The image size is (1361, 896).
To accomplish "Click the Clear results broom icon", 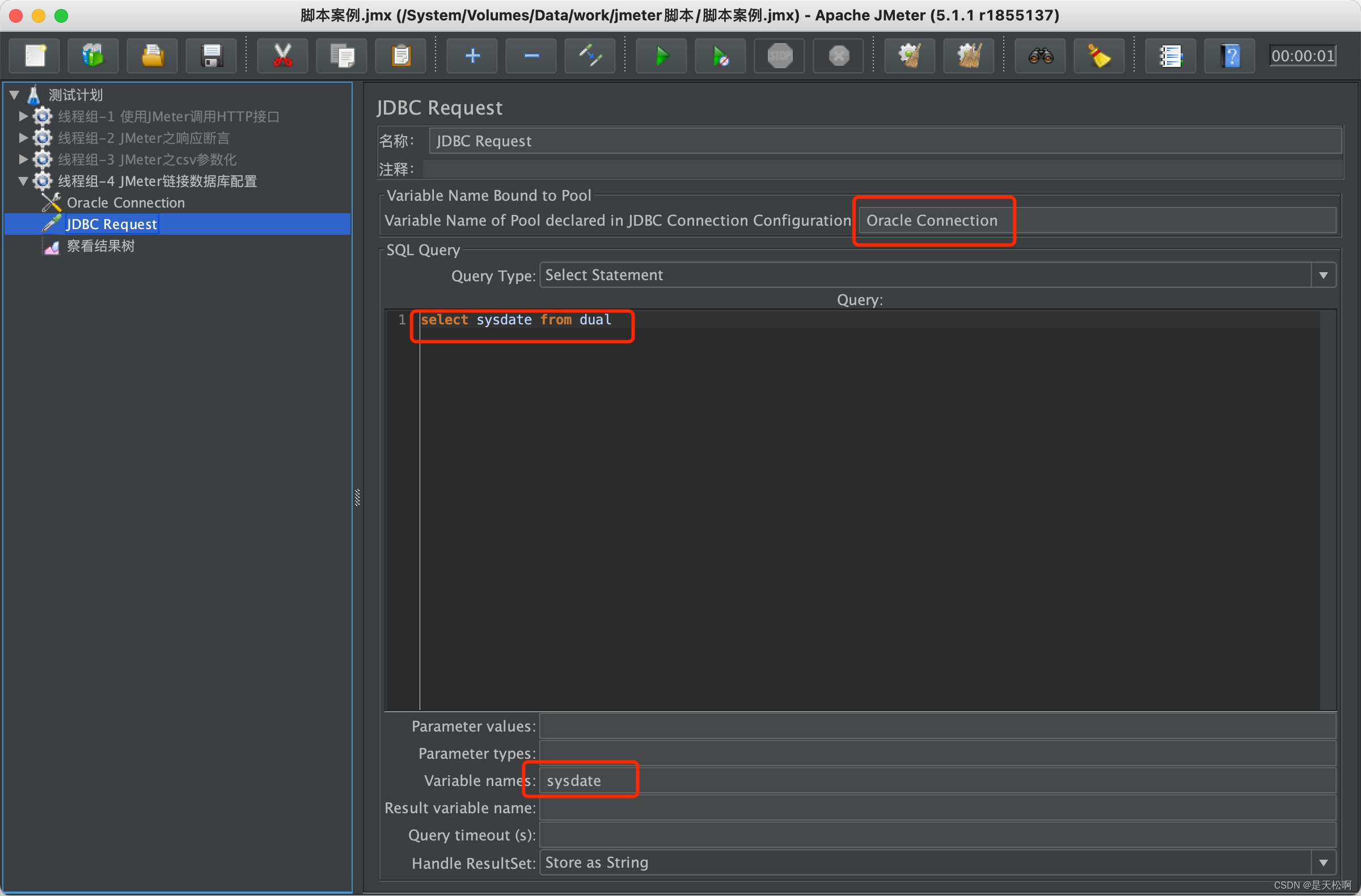I will pyautogui.click(x=909, y=56).
